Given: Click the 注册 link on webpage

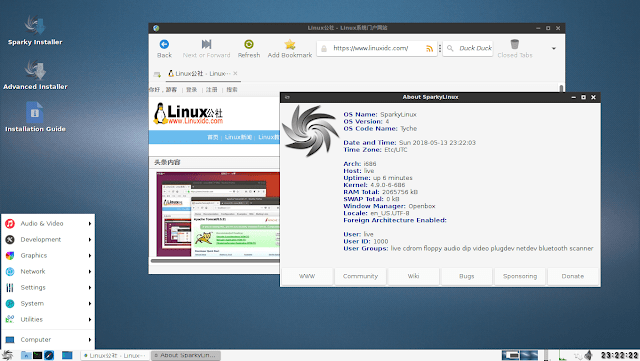Looking at the screenshot, I should (x=211, y=90).
